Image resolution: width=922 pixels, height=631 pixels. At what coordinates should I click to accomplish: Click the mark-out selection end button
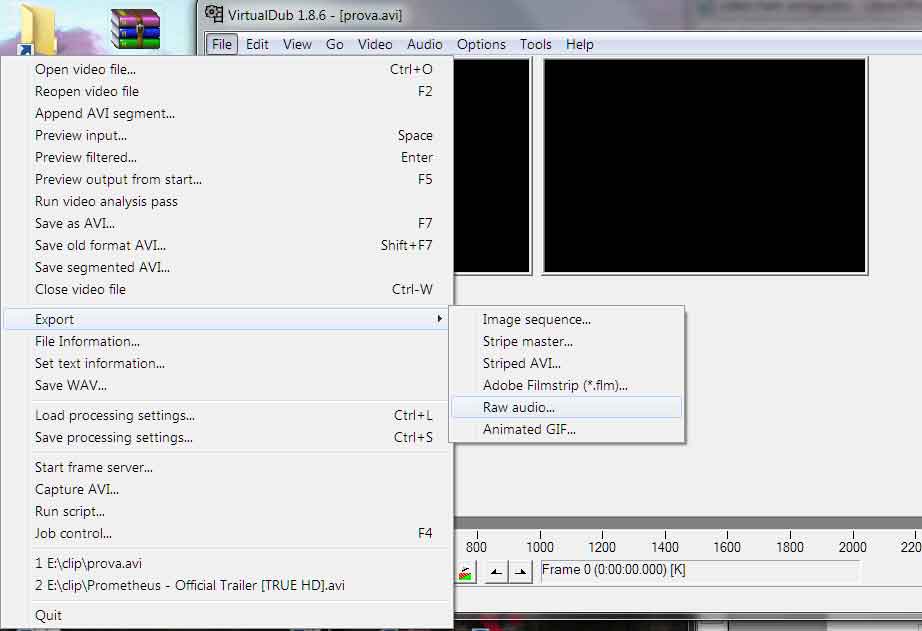520,572
